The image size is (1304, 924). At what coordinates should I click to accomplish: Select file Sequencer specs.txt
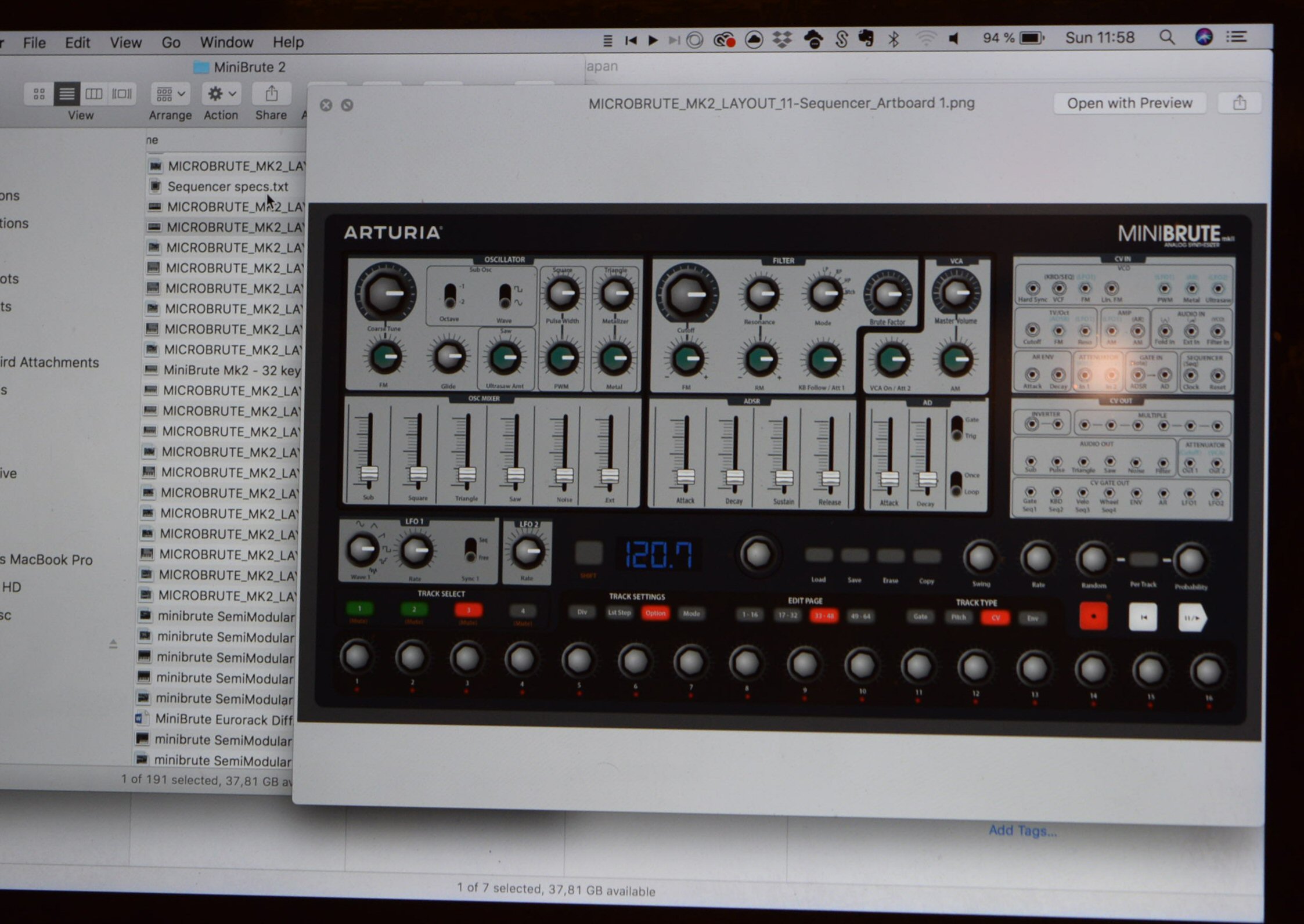[x=228, y=186]
